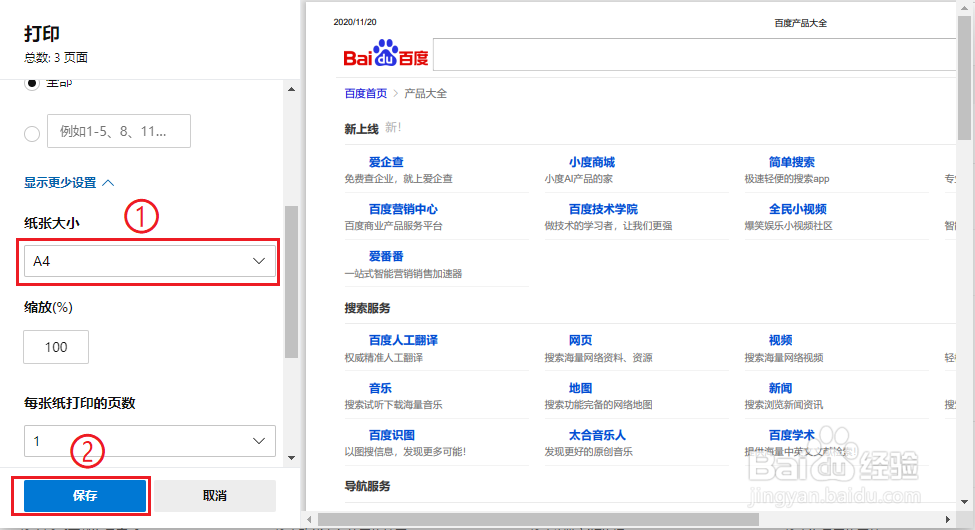Image resolution: width=975 pixels, height=530 pixels.
Task: Click the settings panel vertical scrollbar thumb
Action: click(291, 282)
